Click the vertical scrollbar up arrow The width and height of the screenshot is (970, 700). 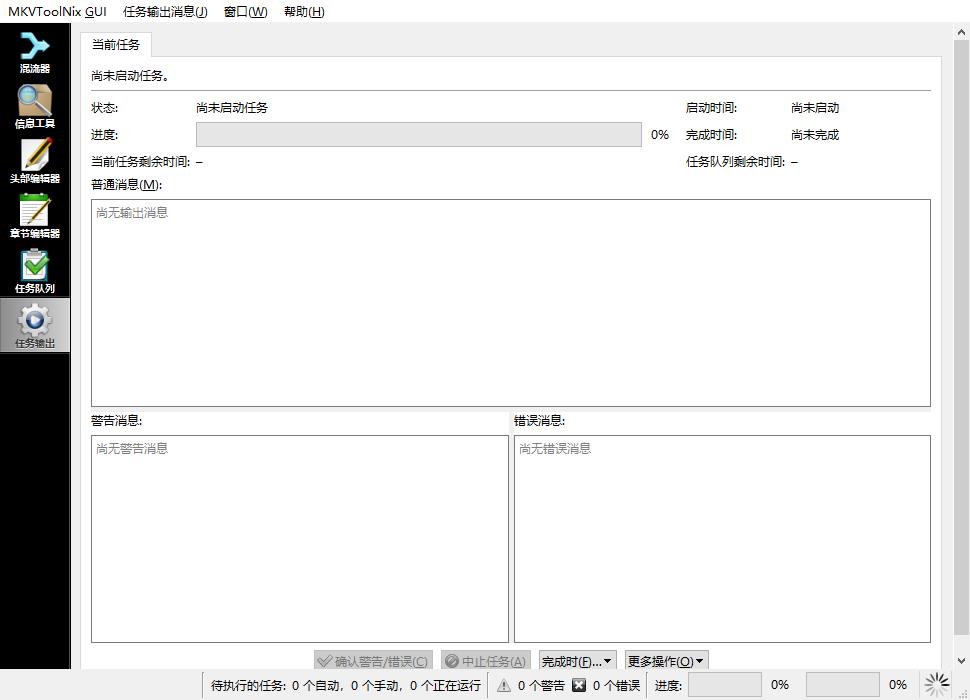(x=961, y=32)
